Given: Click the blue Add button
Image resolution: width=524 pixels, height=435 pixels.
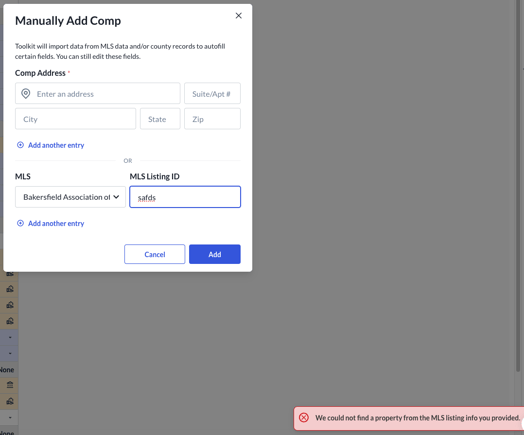Looking at the screenshot, I should click(x=215, y=254).
